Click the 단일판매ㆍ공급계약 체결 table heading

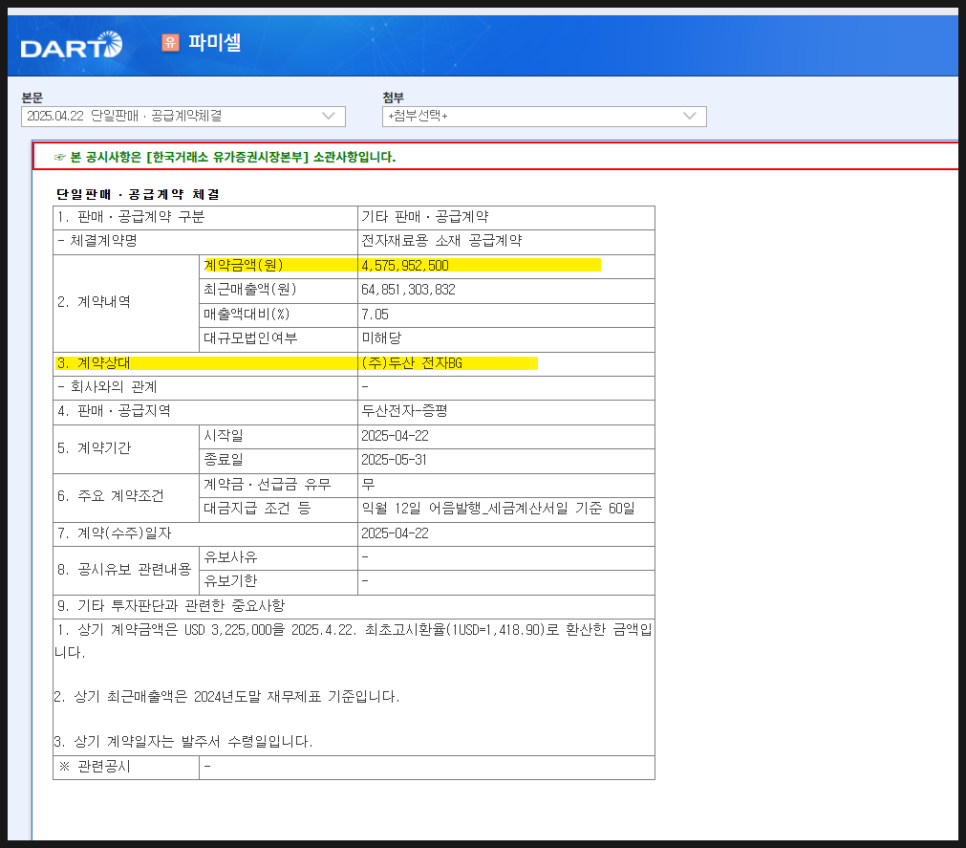coord(137,194)
